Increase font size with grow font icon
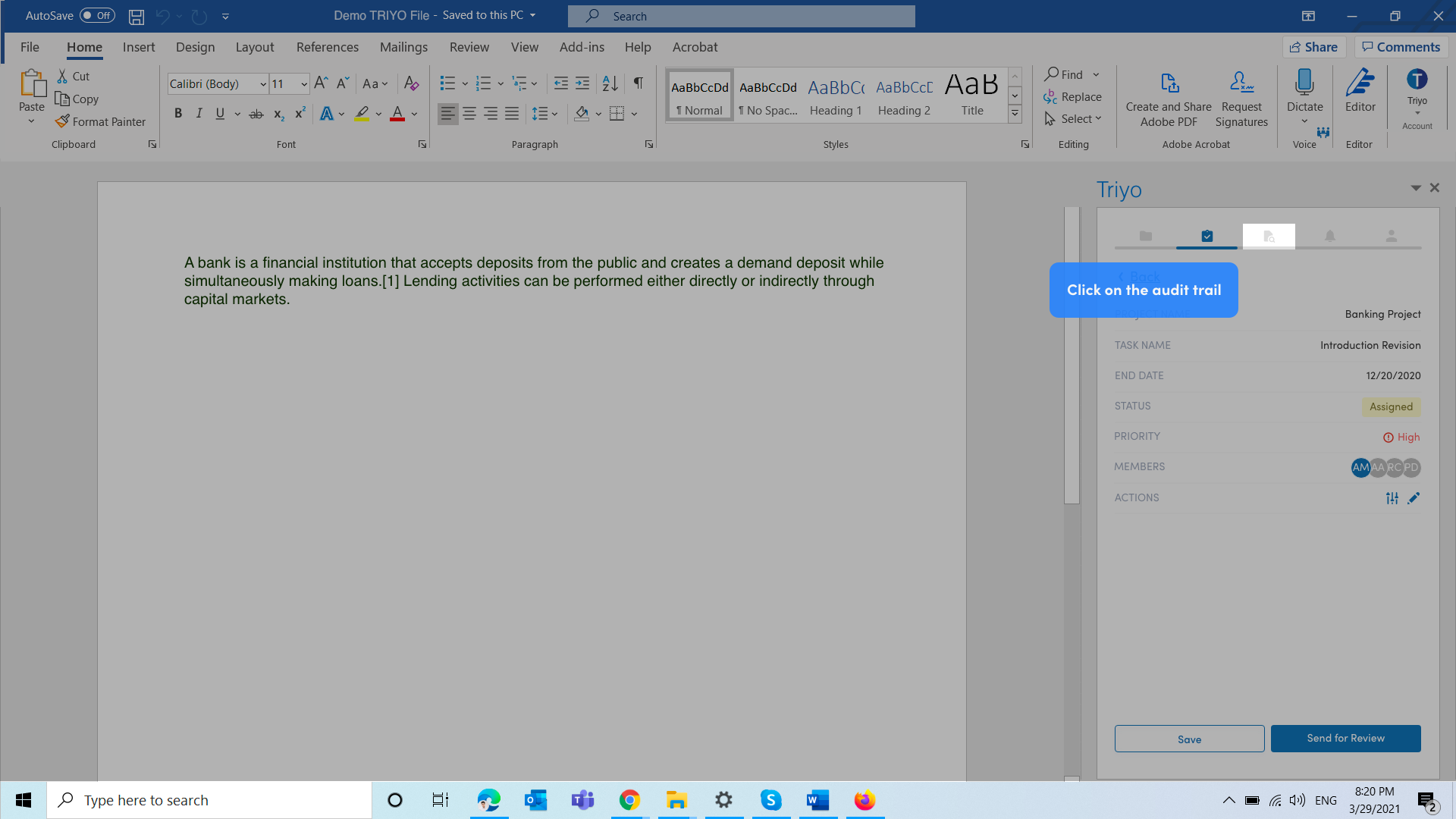This screenshot has width=1456, height=819. tap(321, 83)
